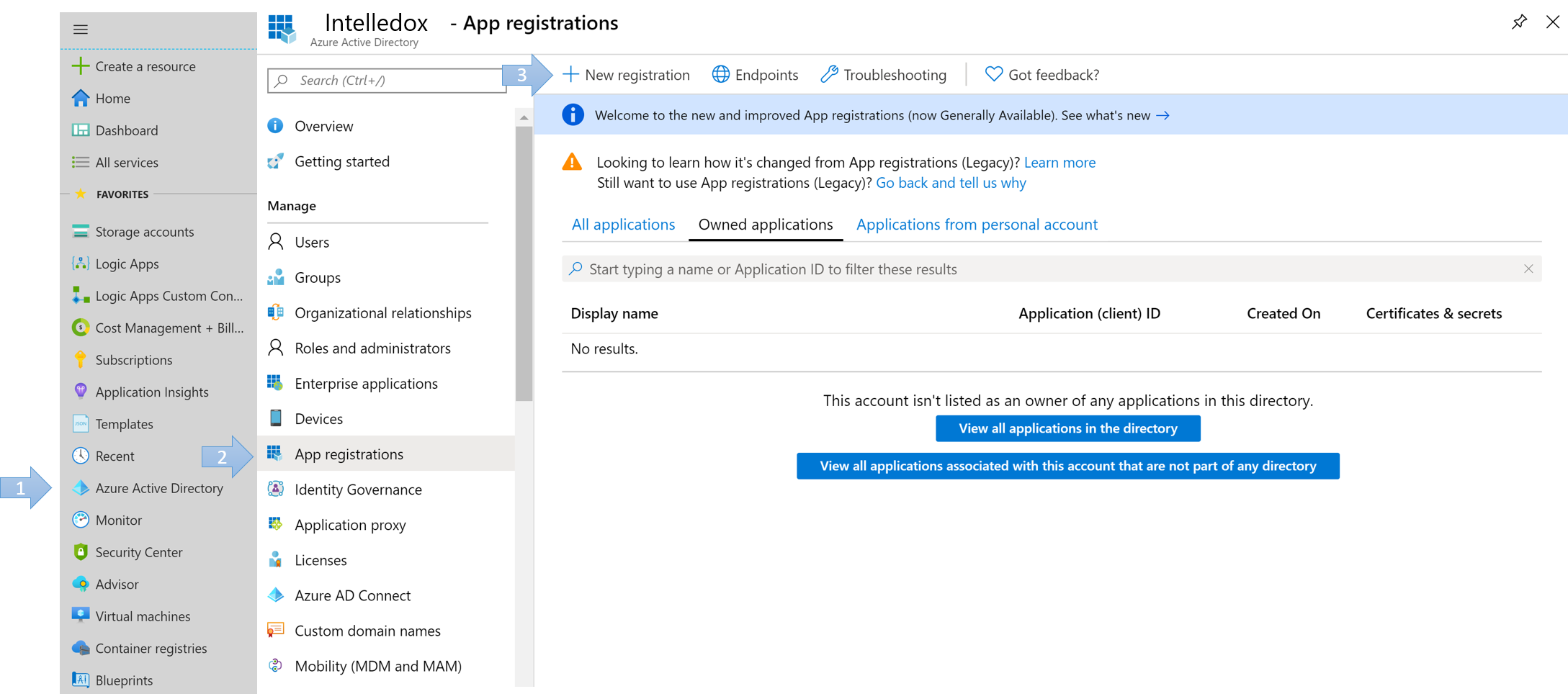Open Azure Active Directory in the sidebar
The height and width of the screenshot is (694, 1568).
[158, 488]
